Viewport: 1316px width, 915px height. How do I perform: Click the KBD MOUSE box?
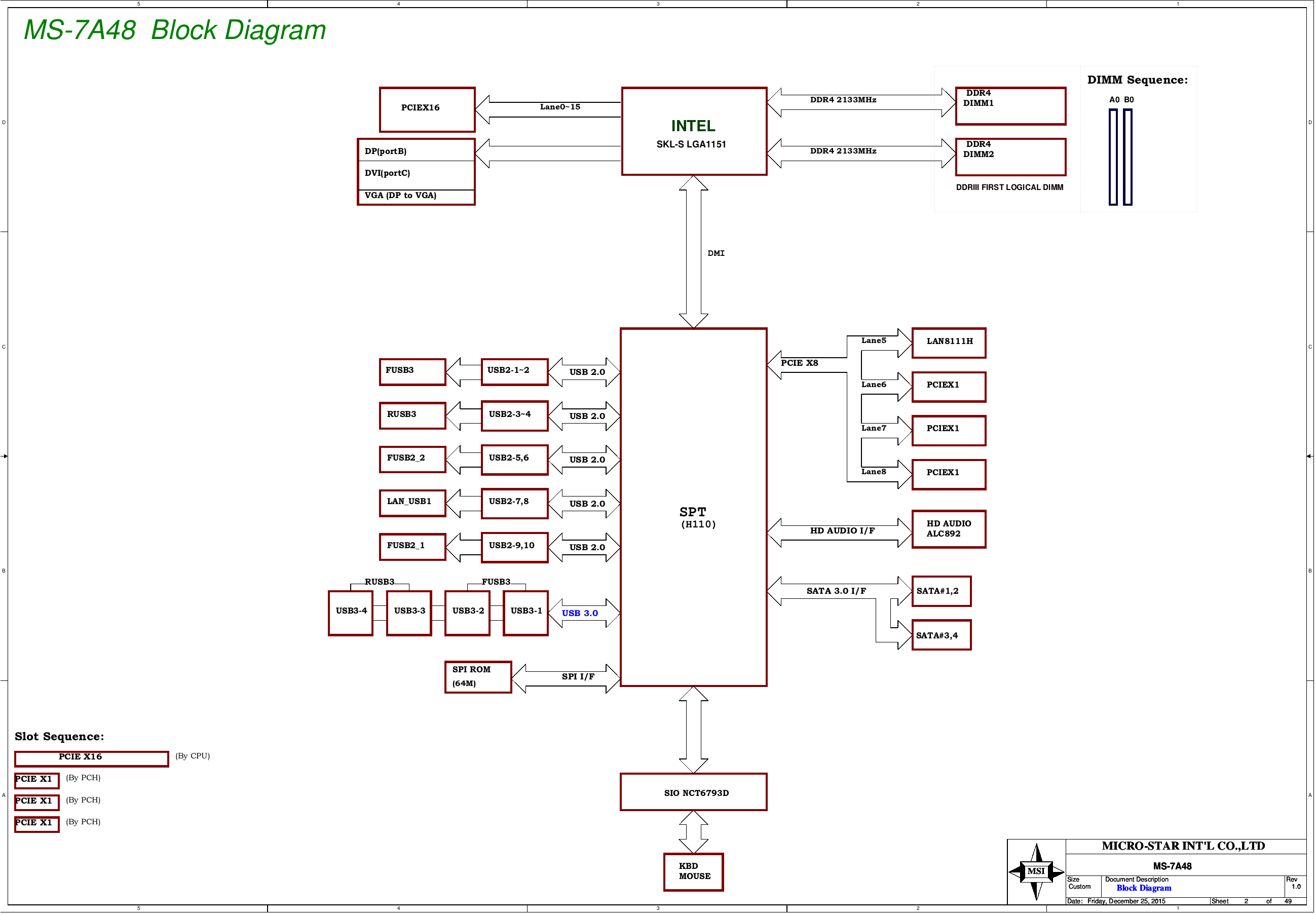694,871
